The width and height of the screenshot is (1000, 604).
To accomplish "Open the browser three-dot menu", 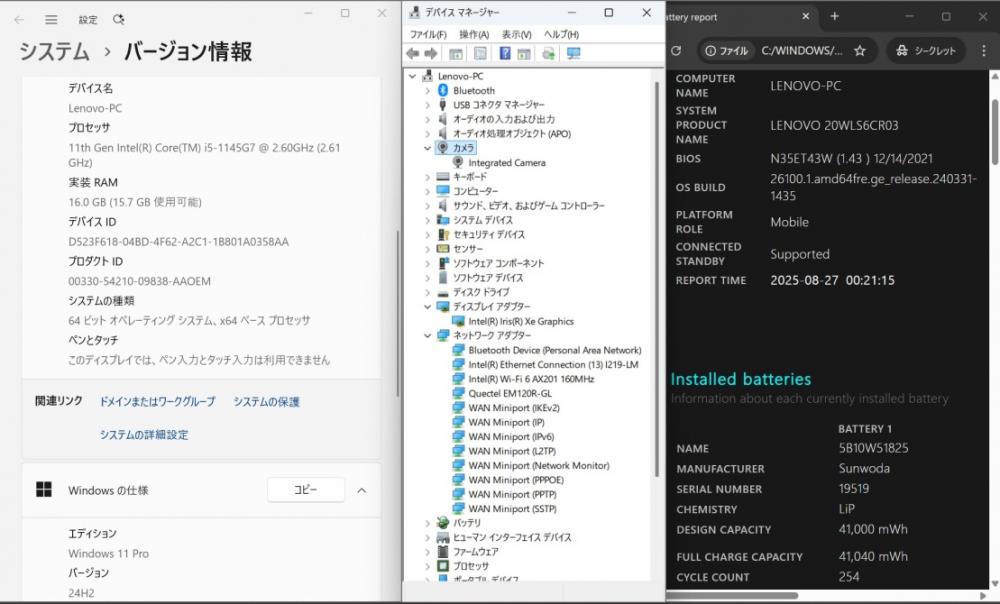I will click(983, 50).
